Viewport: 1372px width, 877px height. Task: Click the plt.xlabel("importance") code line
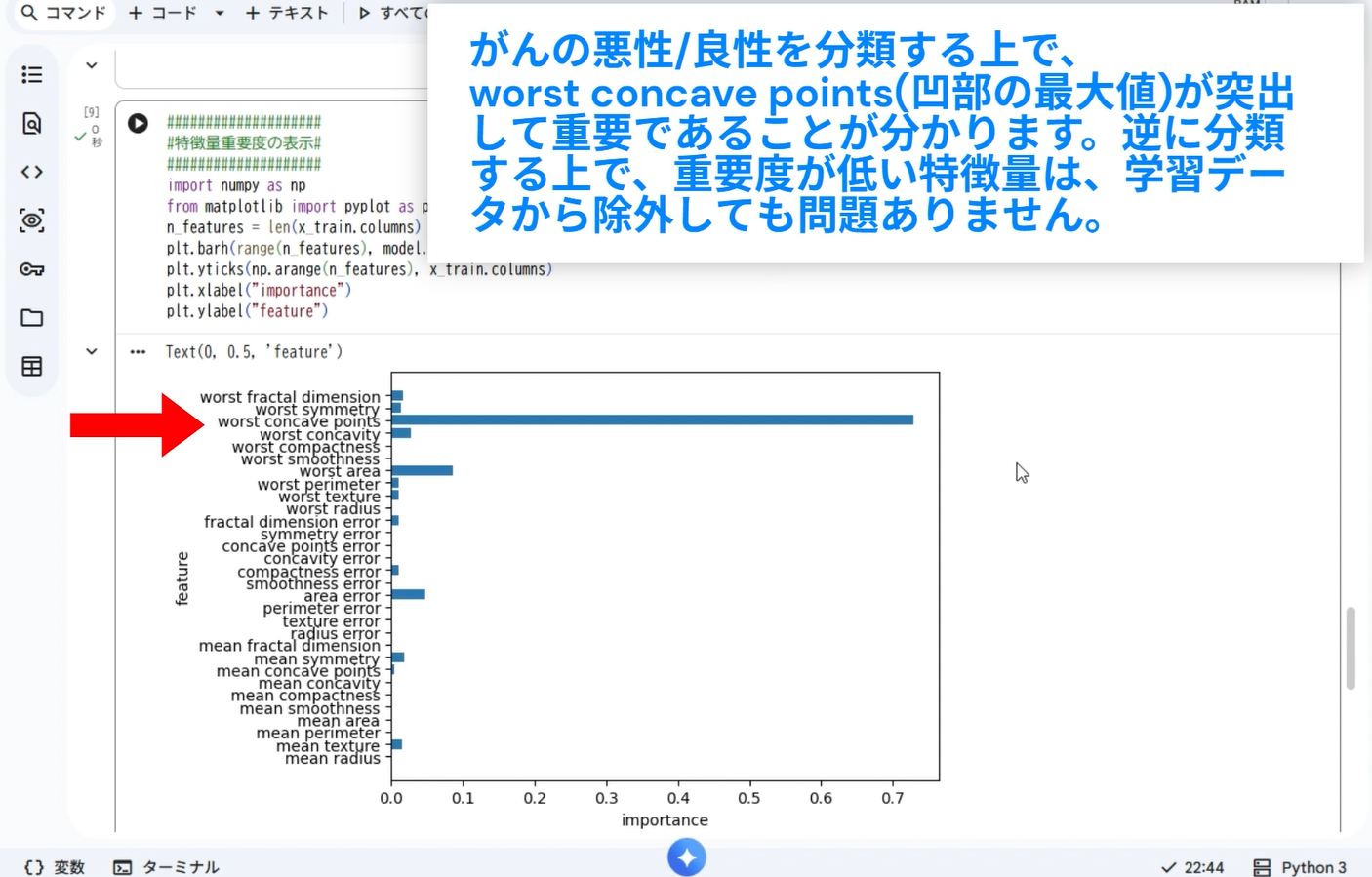click(x=259, y=291)
